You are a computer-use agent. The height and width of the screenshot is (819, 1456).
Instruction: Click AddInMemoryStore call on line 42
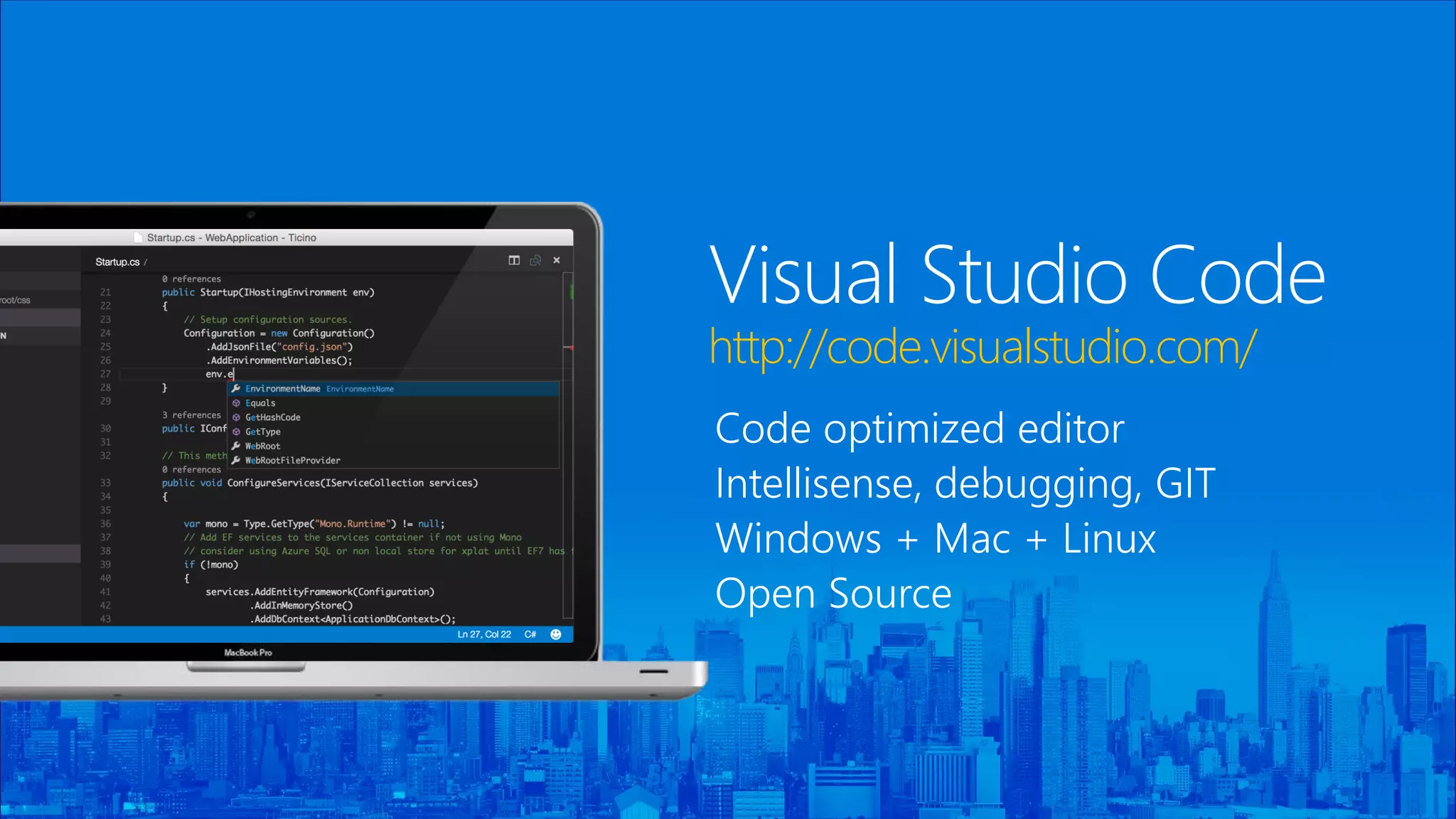[301, 606]
